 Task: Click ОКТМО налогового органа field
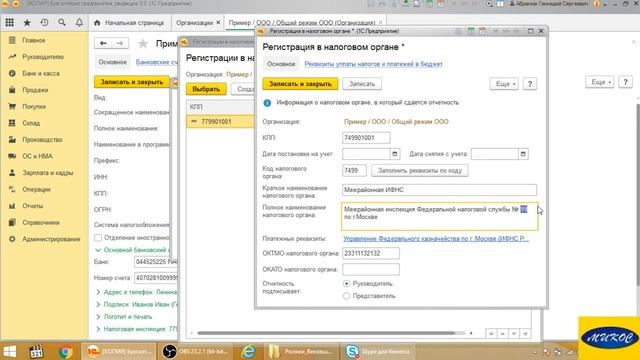(x=371, y=253)
